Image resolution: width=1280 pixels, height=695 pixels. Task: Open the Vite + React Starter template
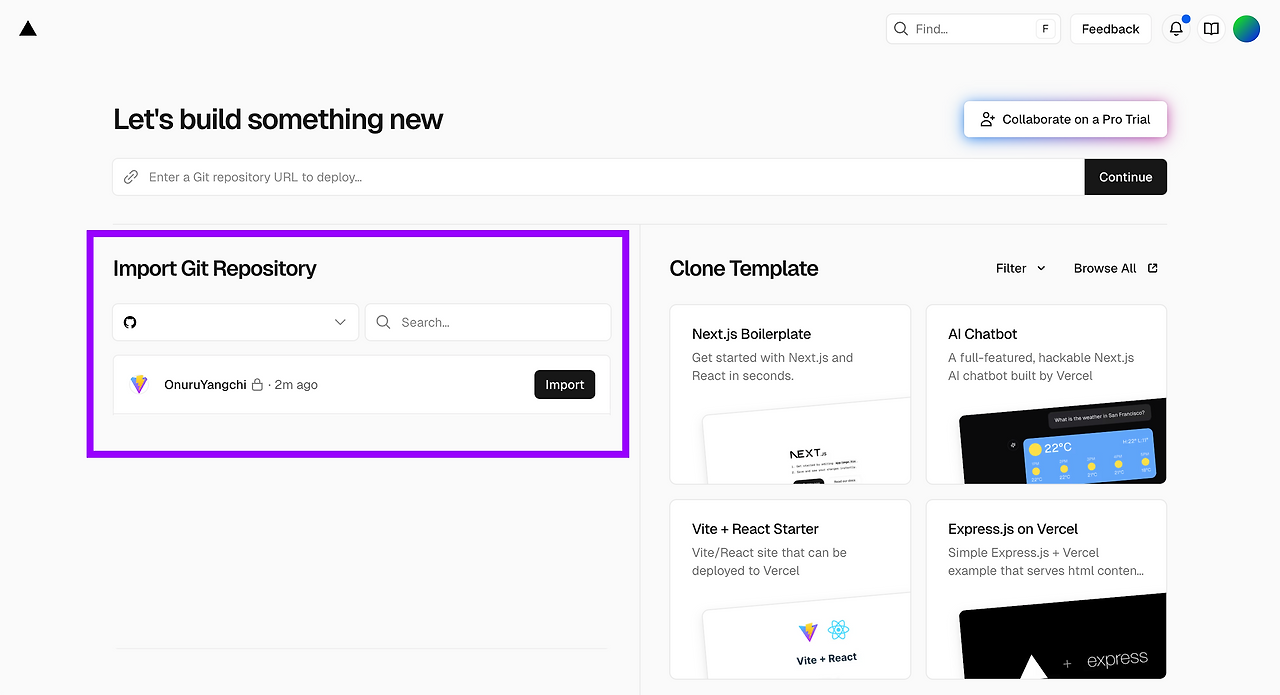click(x=790, y=589)
